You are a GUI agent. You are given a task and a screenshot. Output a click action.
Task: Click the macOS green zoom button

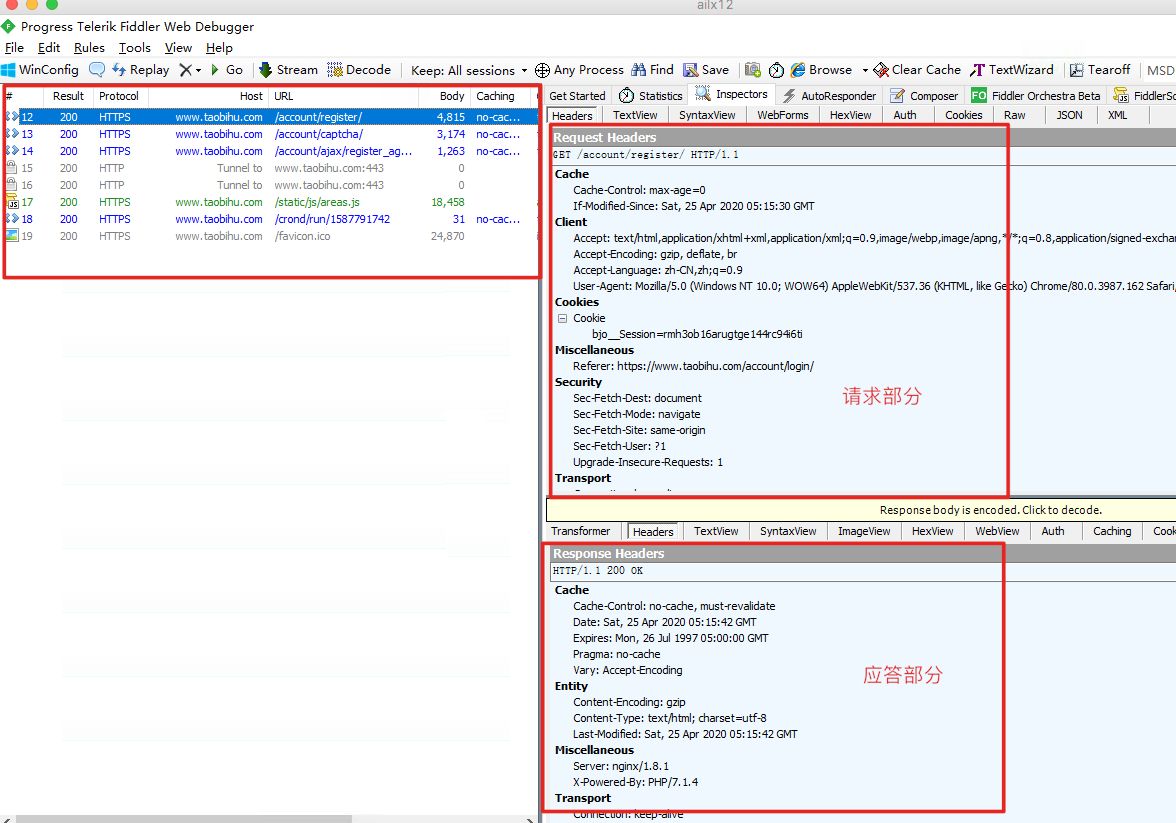point(52,4)
